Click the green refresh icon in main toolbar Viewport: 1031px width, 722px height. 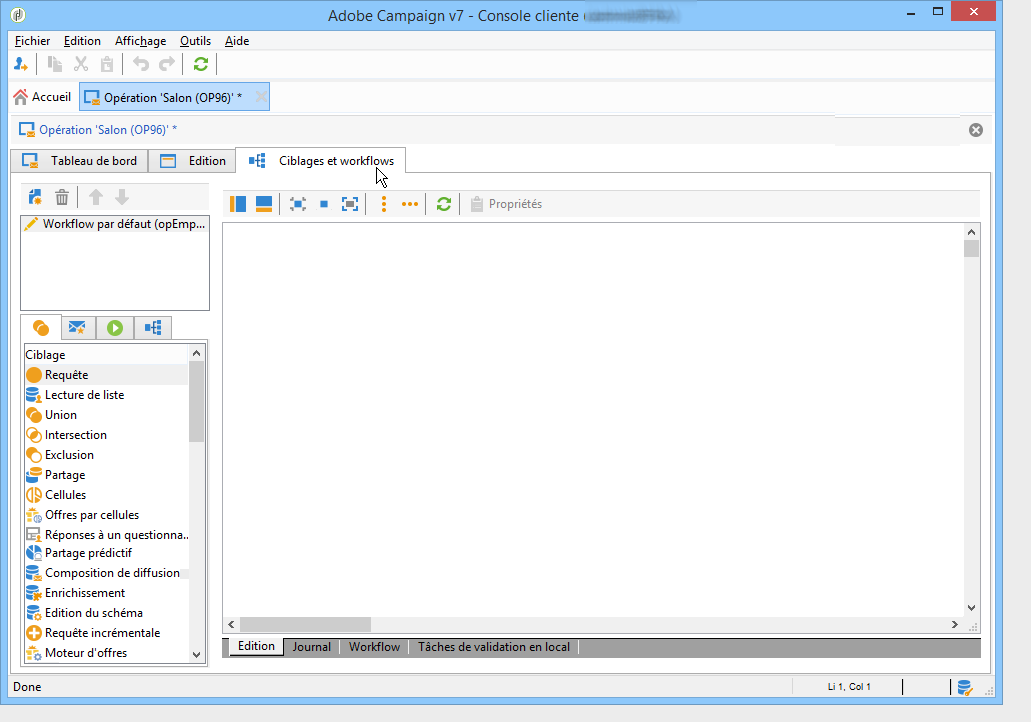201,64
